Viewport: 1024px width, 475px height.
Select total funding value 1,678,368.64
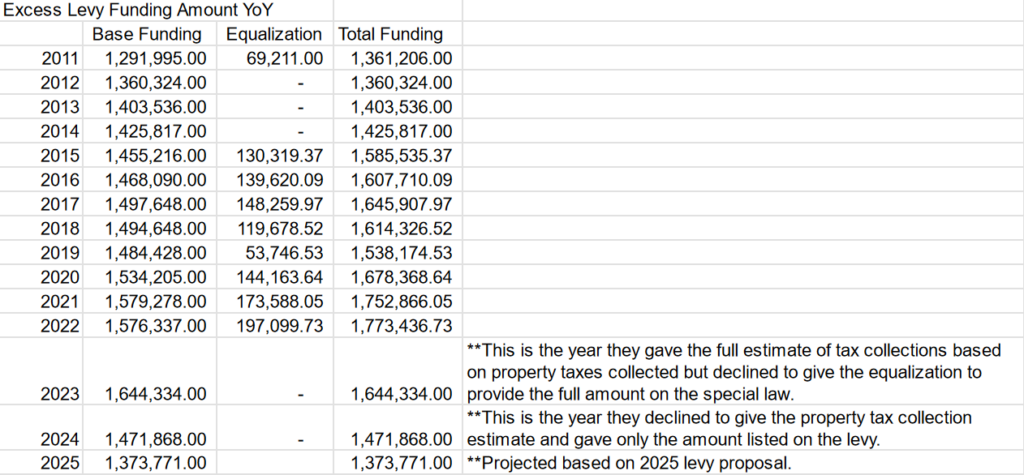[x=402, y=278]
